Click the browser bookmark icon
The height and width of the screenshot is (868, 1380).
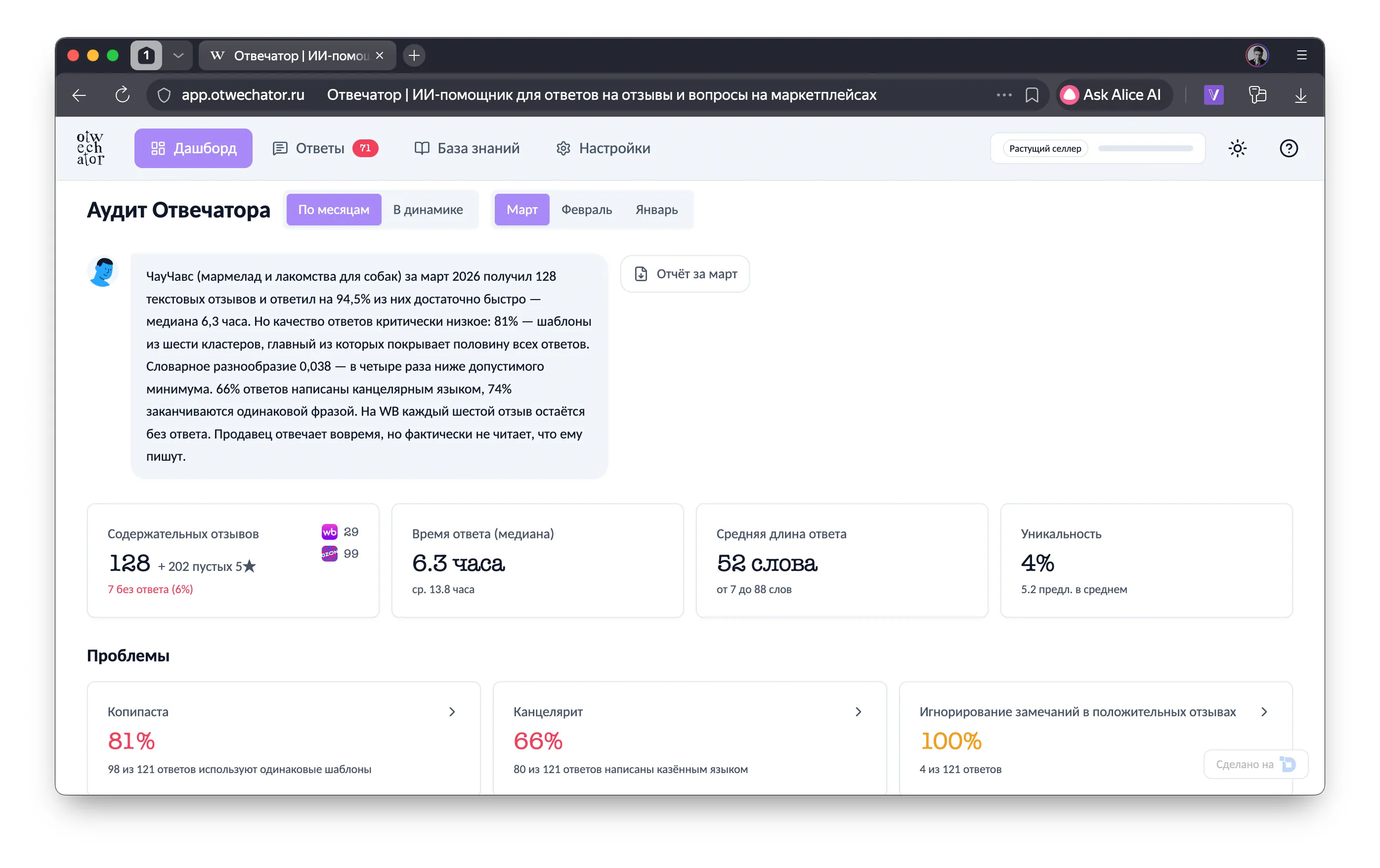pos(1032,94)
